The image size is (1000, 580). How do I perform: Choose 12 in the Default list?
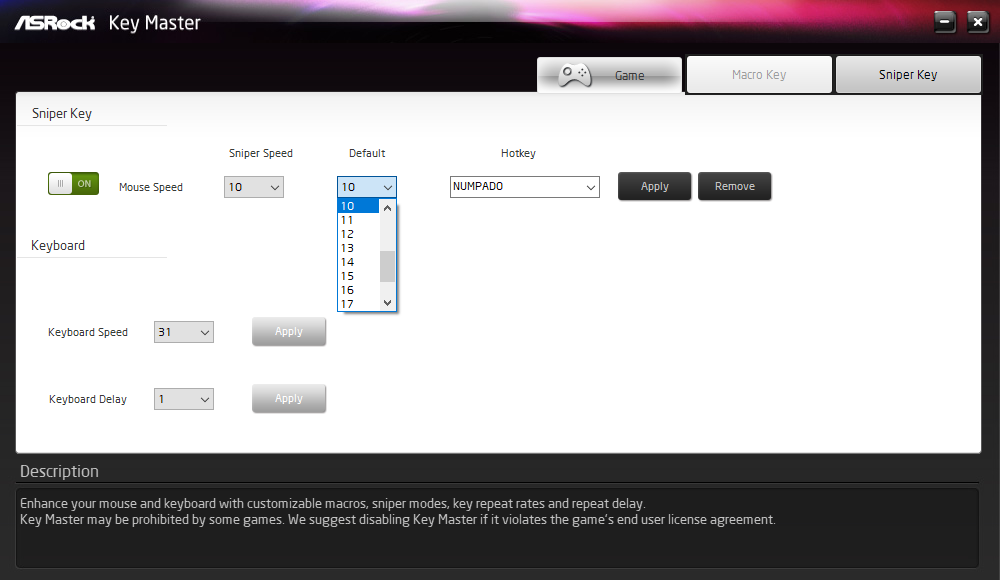(358, 234)
